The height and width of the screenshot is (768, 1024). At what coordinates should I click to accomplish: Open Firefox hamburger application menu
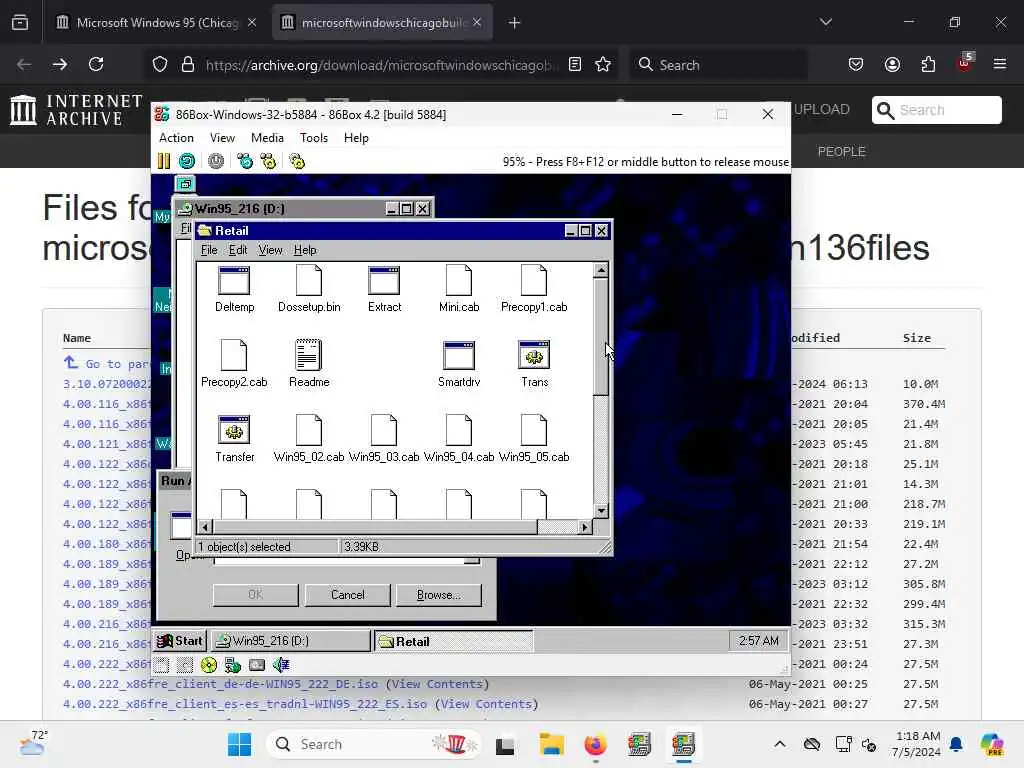999,64
